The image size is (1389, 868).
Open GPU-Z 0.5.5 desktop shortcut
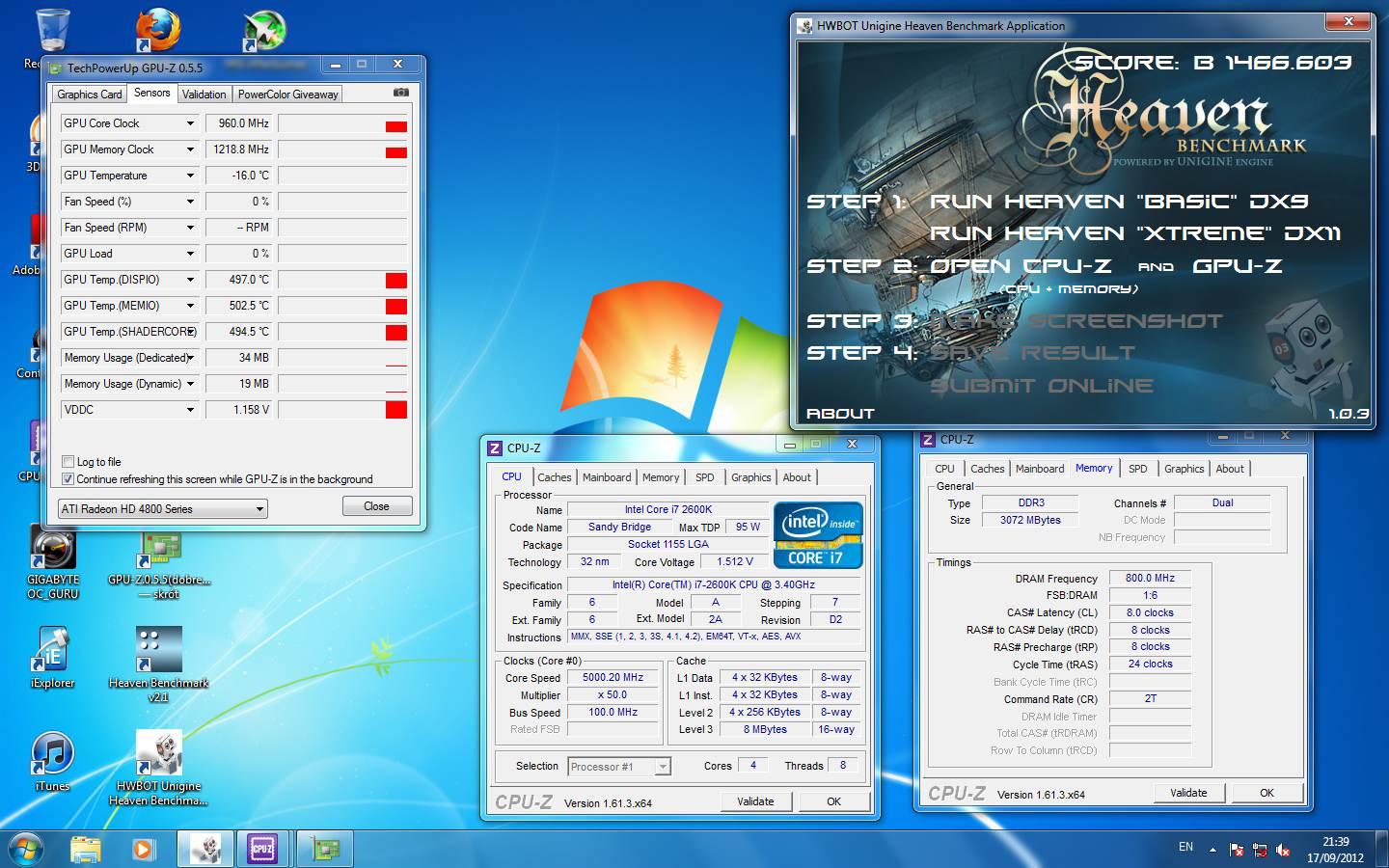[158, 563]
